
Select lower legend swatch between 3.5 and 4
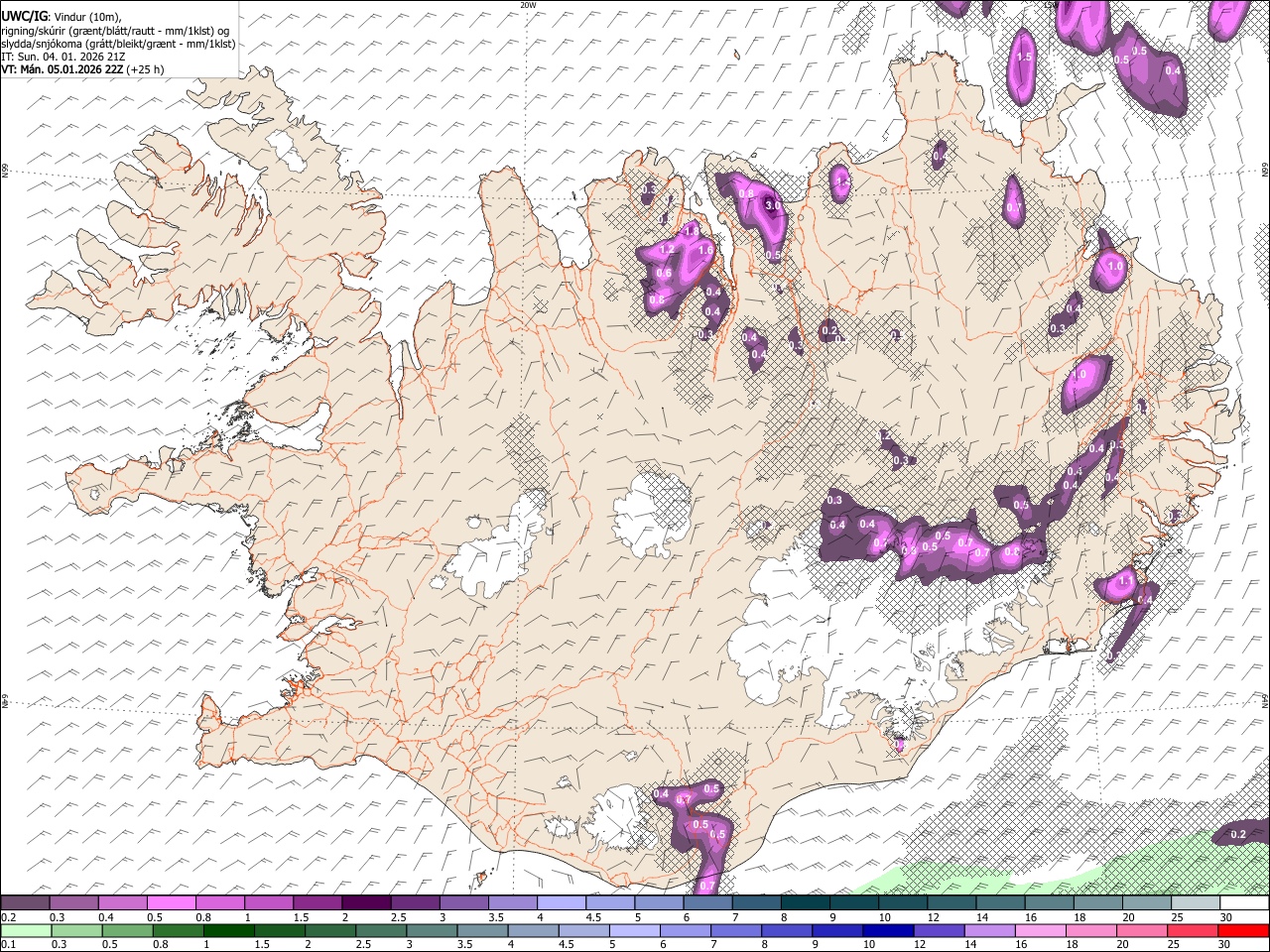(x=481, y=931)
